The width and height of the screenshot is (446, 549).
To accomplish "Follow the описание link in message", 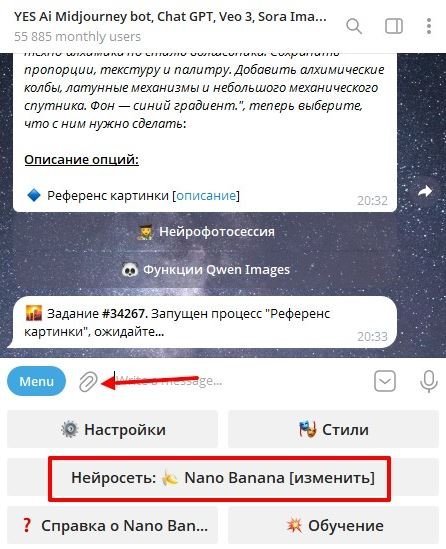I will coord(206,195).
